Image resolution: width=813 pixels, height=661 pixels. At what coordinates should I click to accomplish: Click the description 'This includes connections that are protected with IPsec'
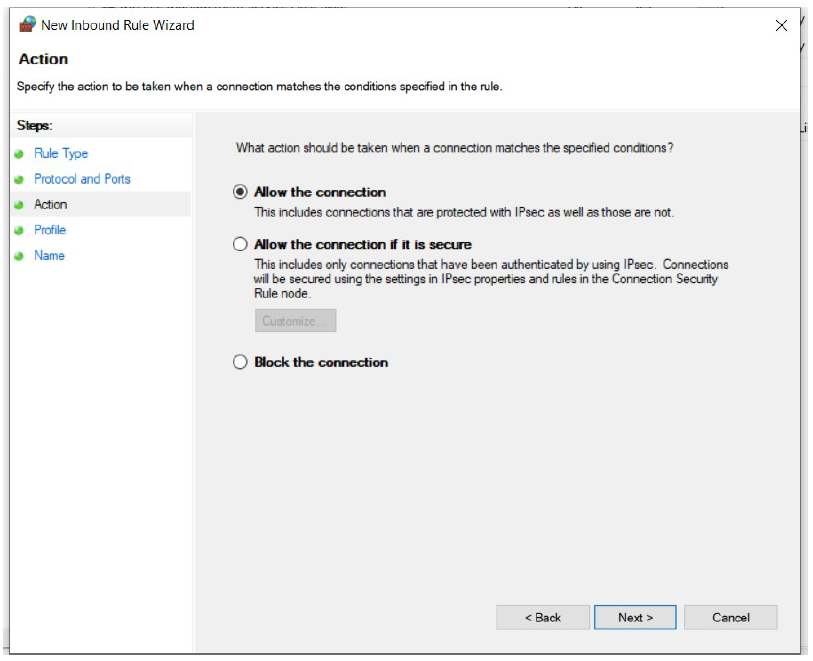pos(464,213)
